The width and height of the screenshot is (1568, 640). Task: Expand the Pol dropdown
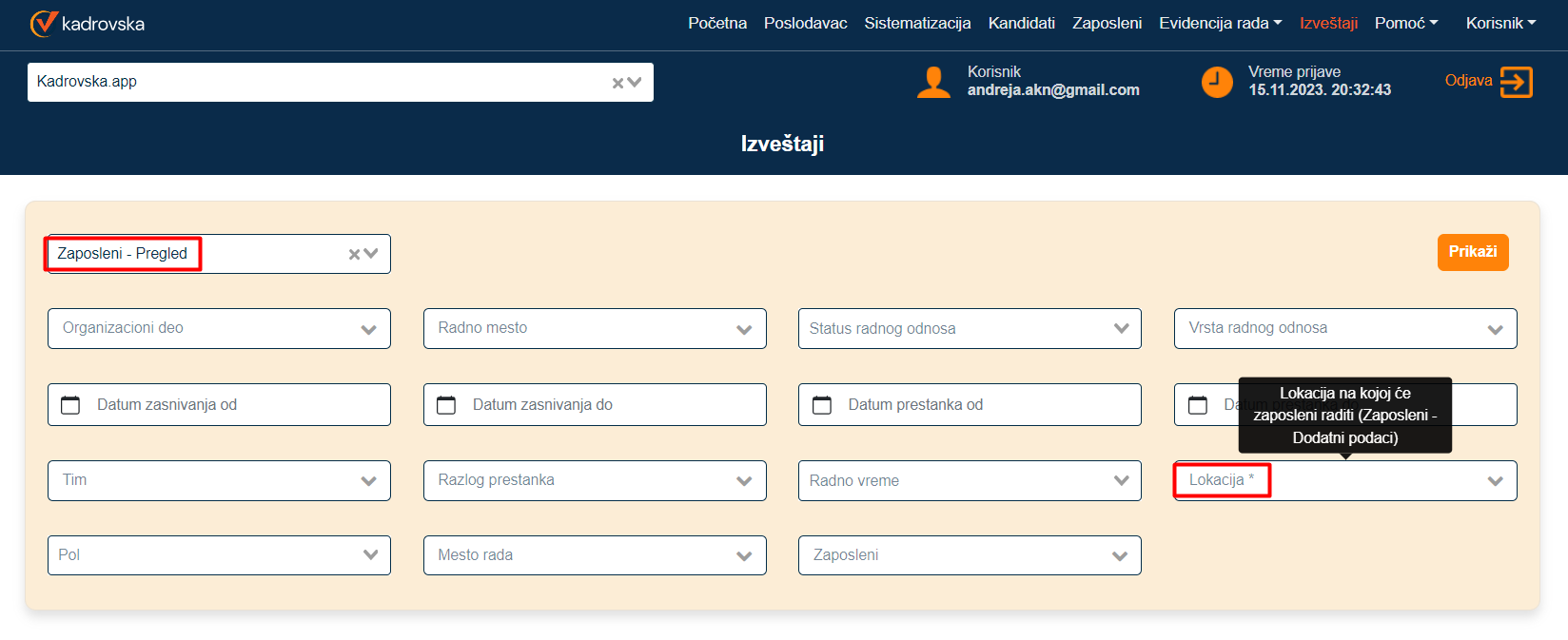(x=370, y=555)
